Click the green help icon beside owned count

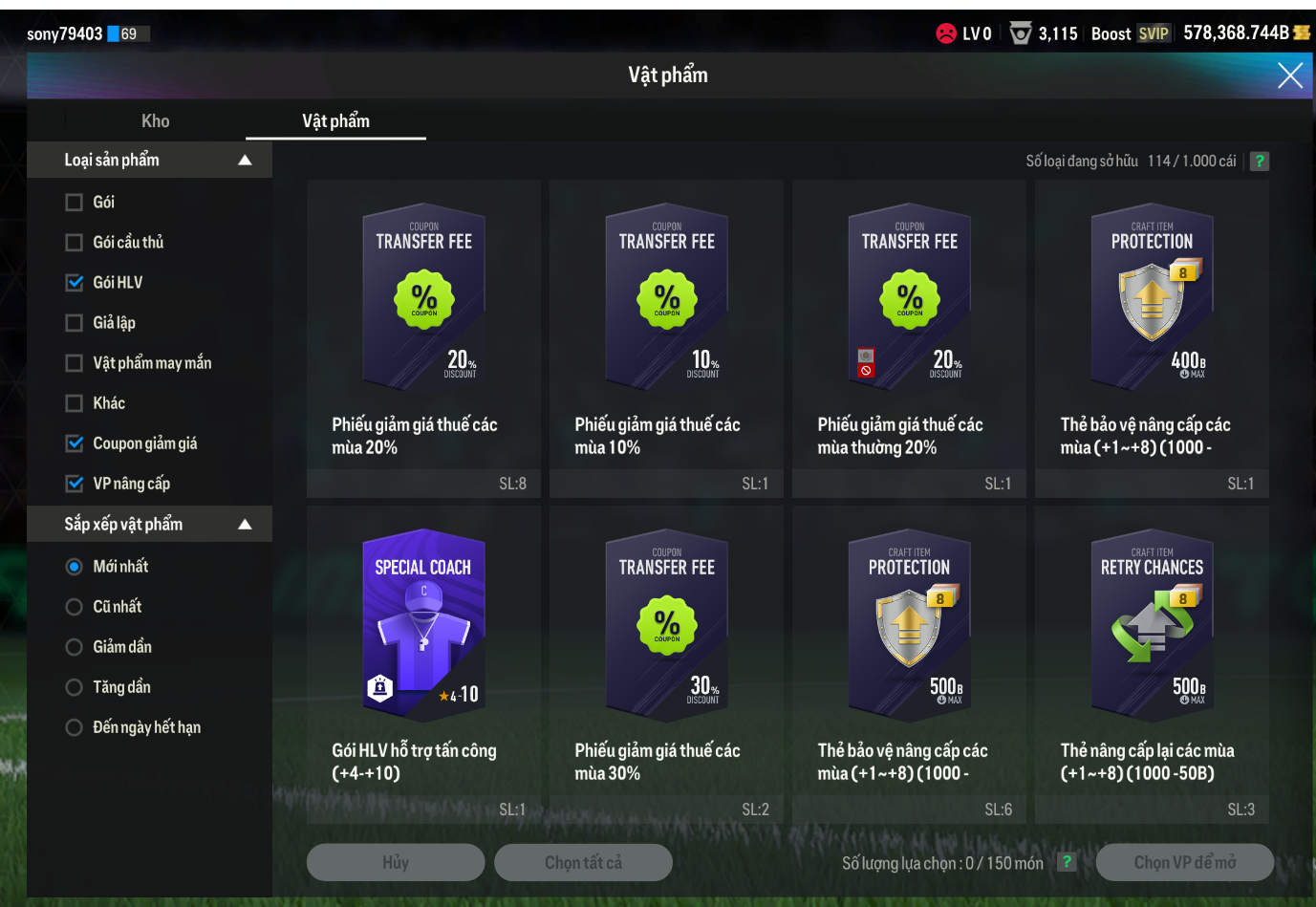pos(1260,162)
